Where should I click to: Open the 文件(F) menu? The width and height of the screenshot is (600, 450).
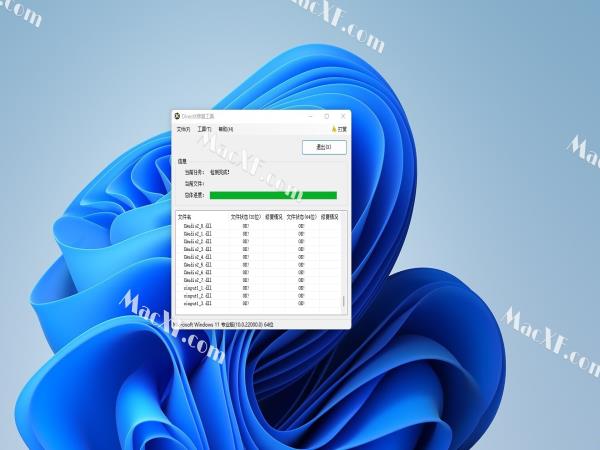[x=183, y=129]
